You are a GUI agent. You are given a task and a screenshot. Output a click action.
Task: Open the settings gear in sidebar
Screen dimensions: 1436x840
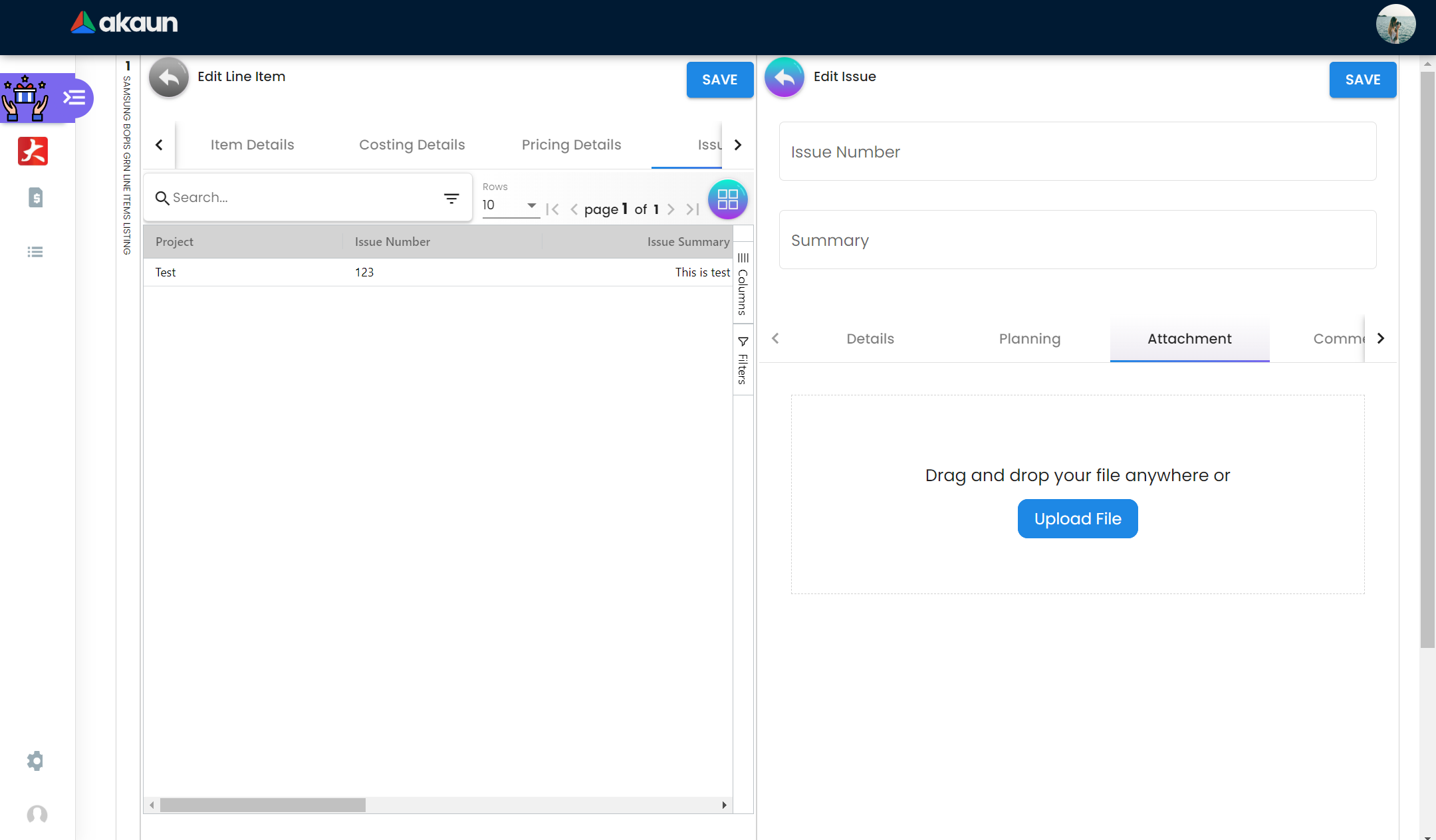point(35,761)
